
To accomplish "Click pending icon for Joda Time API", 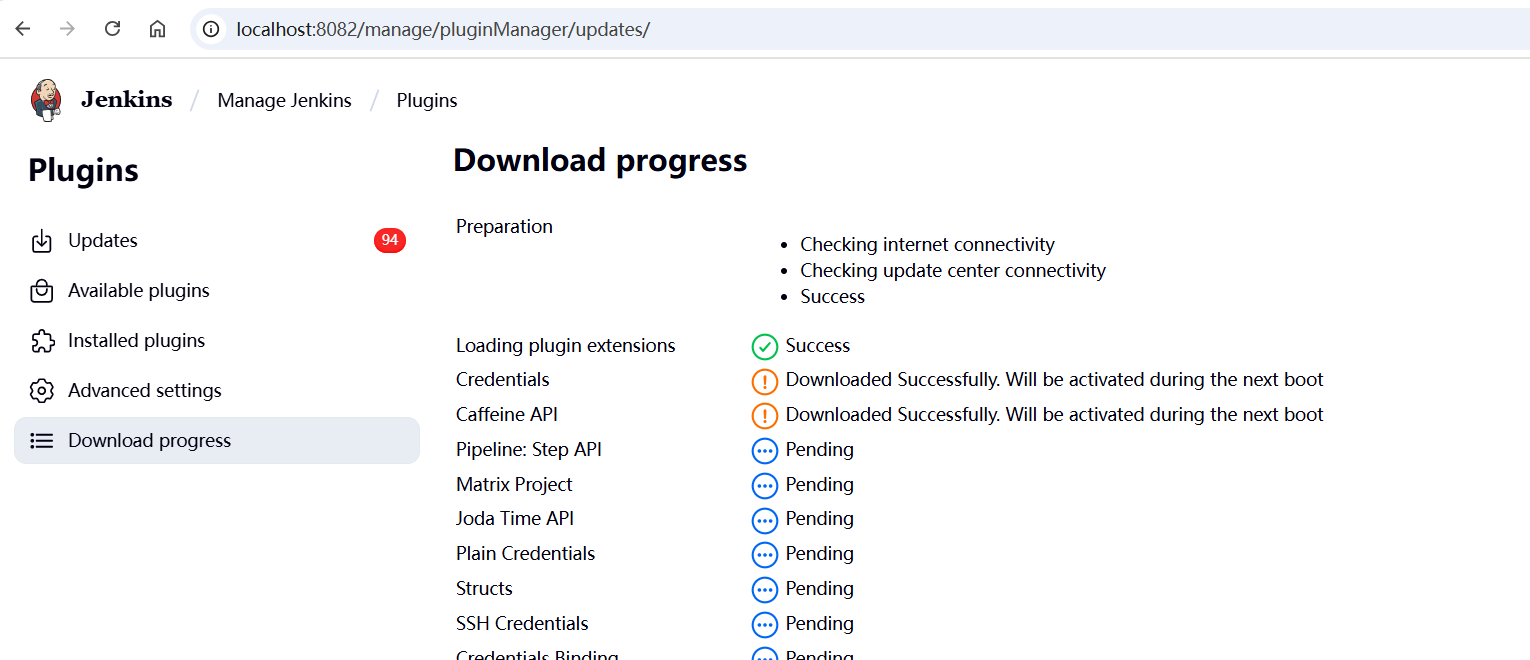I will [765, 520].
